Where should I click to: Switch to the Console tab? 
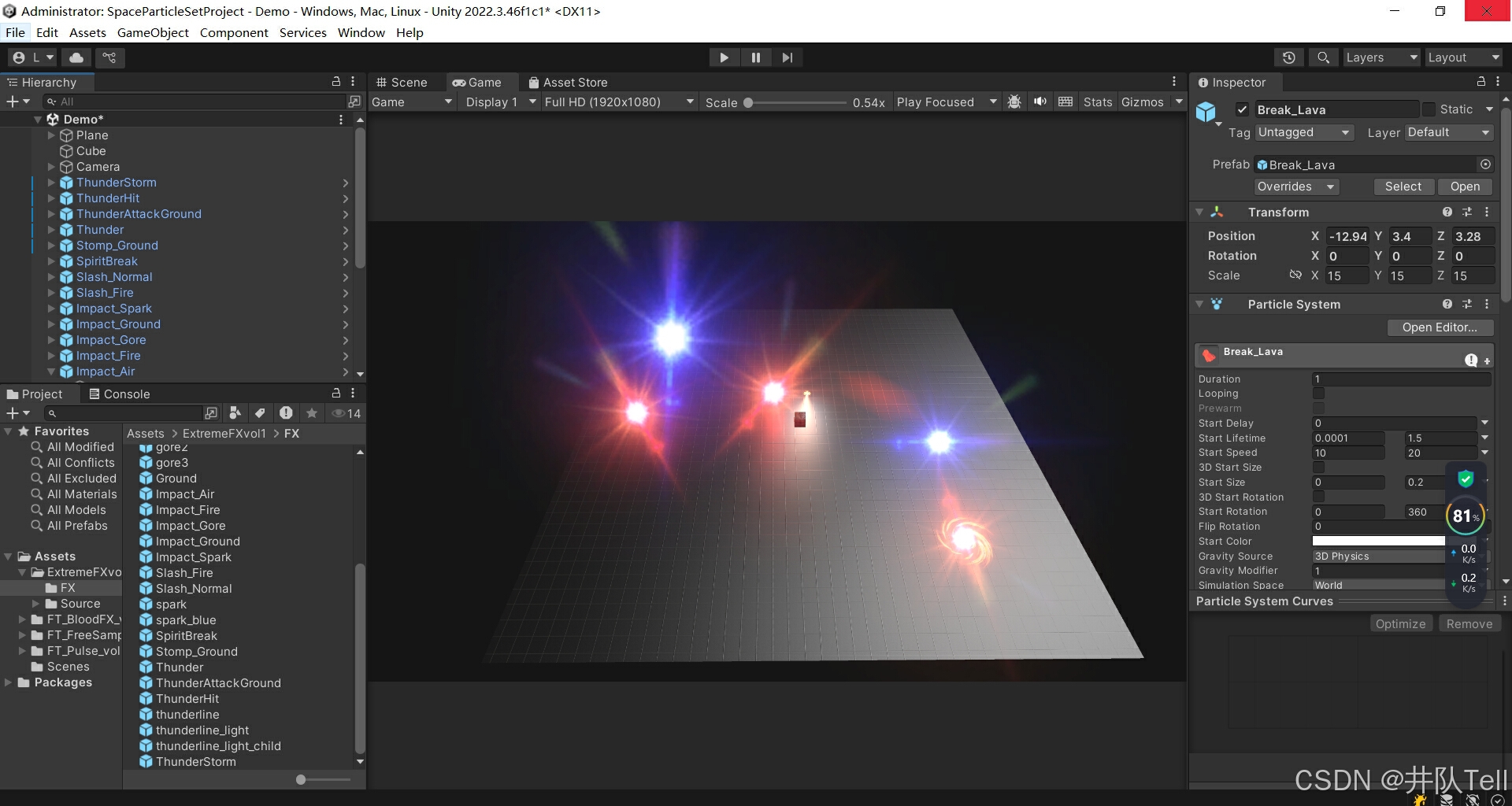119,394
